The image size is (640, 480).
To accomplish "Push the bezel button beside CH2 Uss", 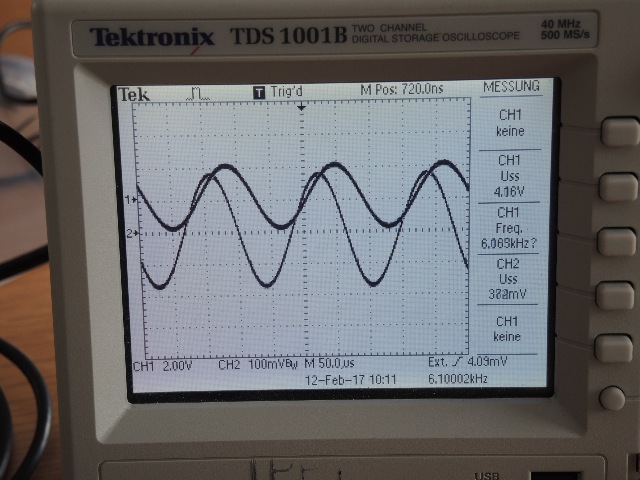I will [x=614, y=296].
